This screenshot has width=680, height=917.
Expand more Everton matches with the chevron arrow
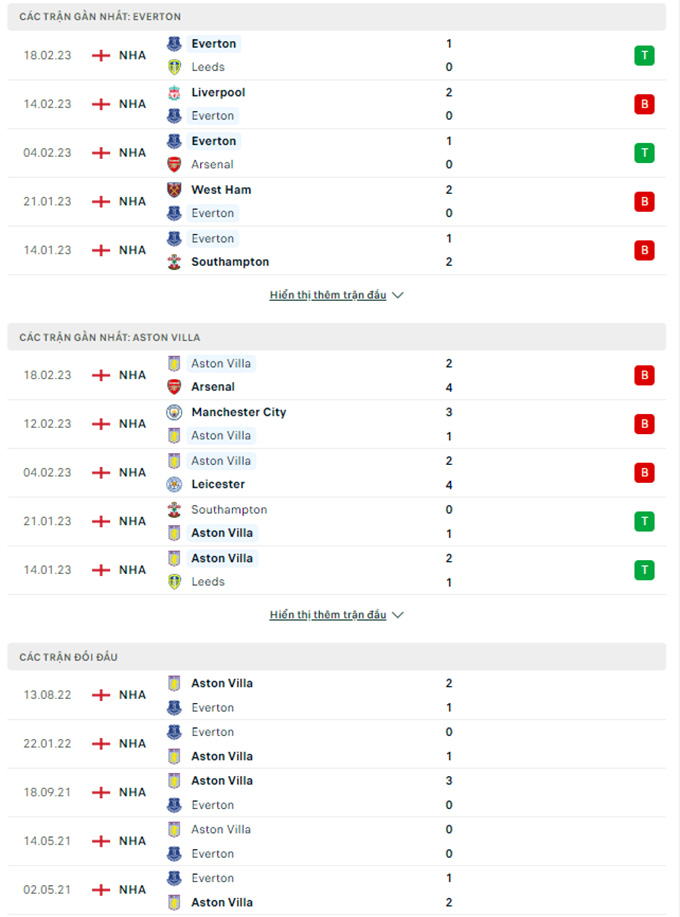[398, 295]
